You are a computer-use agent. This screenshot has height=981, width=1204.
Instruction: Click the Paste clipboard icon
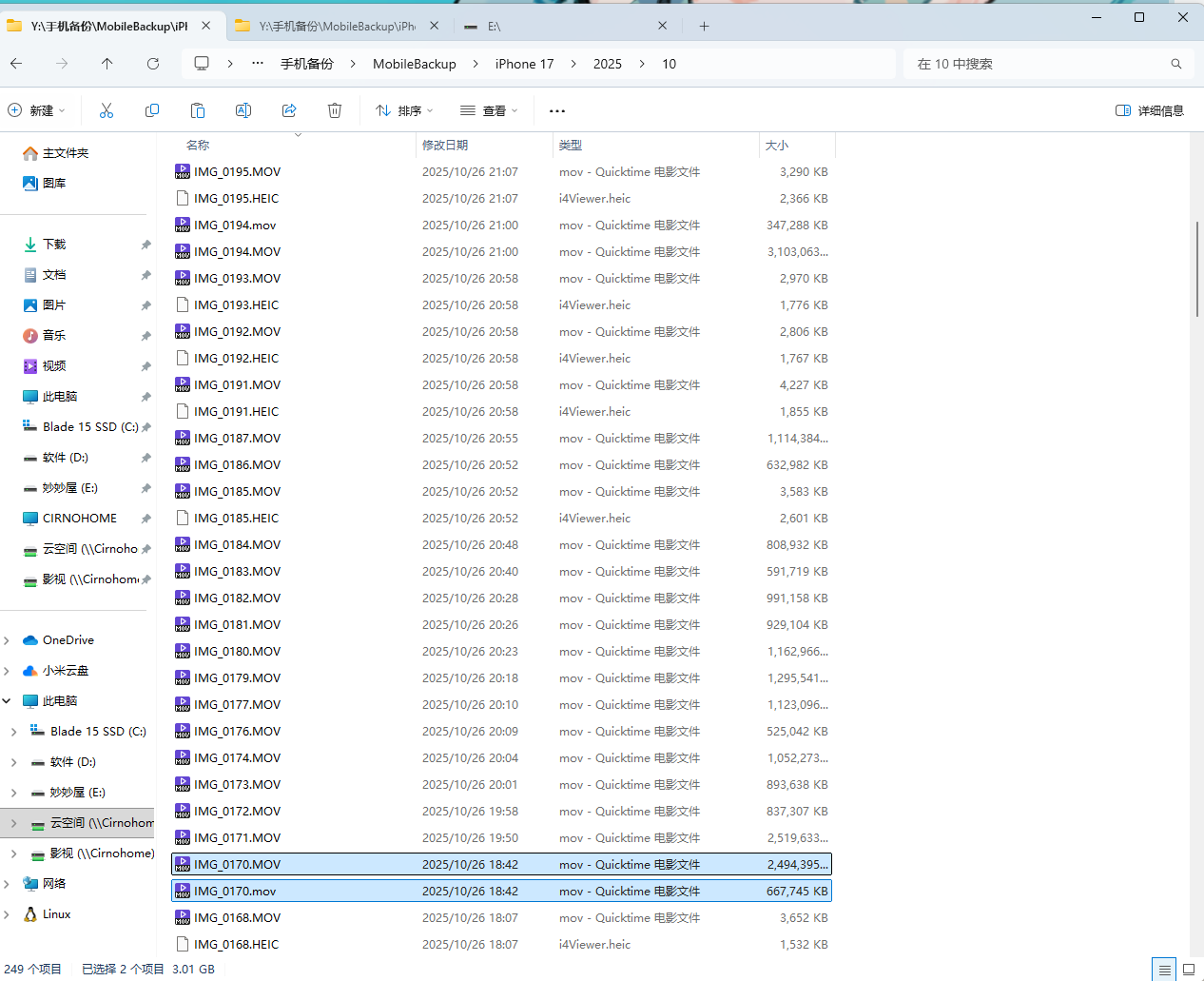[x=198, y=110]
